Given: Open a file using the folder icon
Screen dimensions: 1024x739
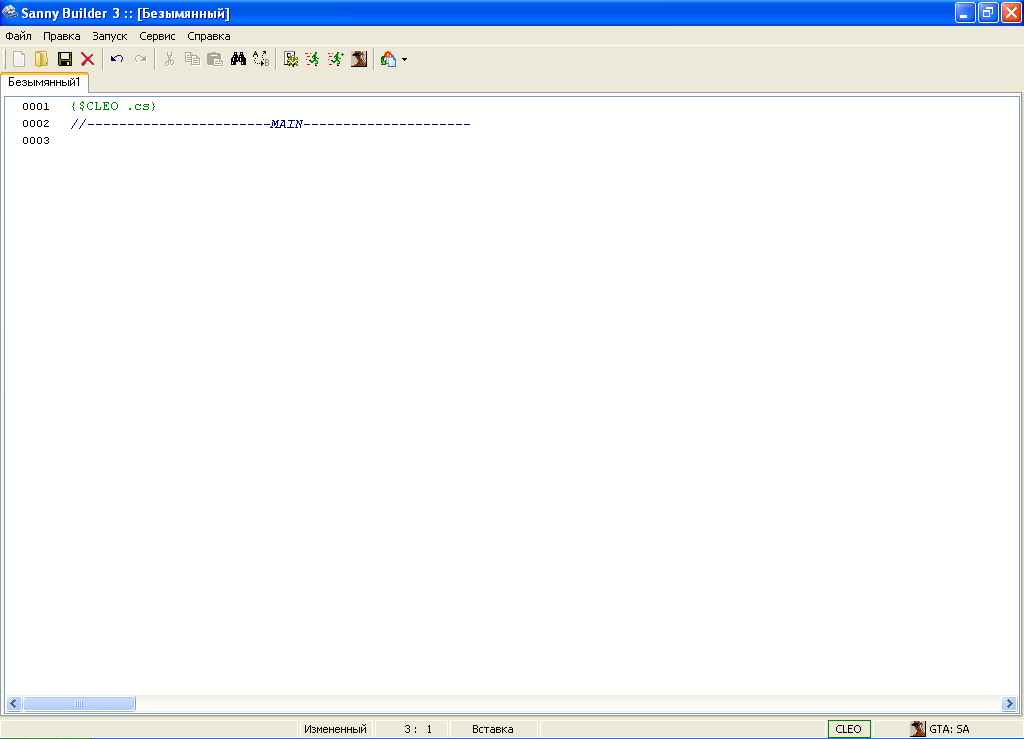Looking at the screenshot, I should (42, 59).
